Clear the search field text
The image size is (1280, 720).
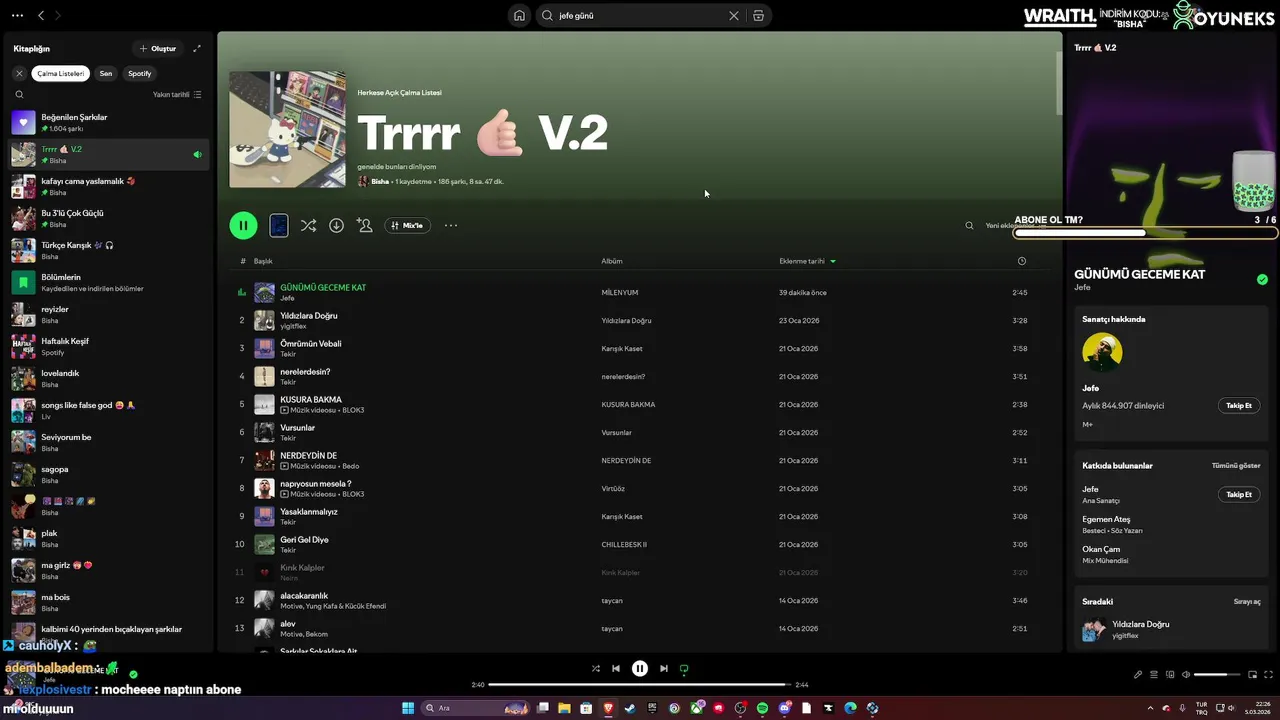[734, 16]
